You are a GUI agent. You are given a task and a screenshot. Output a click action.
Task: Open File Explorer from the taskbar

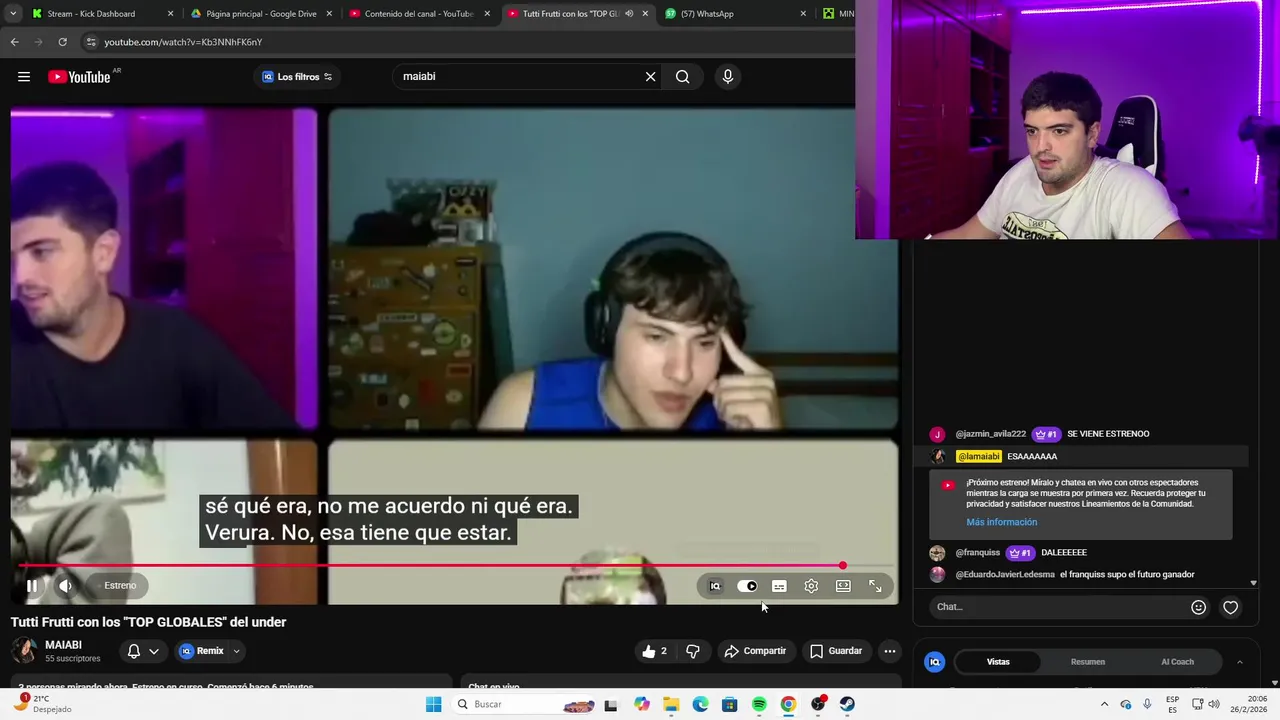pos(671,704)
